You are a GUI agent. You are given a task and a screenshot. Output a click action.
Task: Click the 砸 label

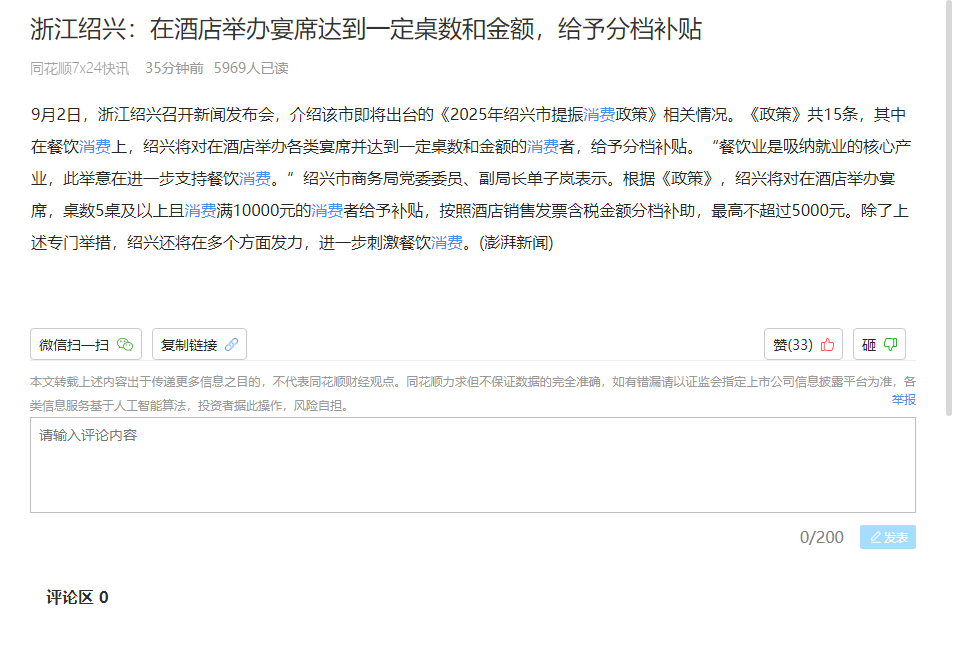click(869, 345)
